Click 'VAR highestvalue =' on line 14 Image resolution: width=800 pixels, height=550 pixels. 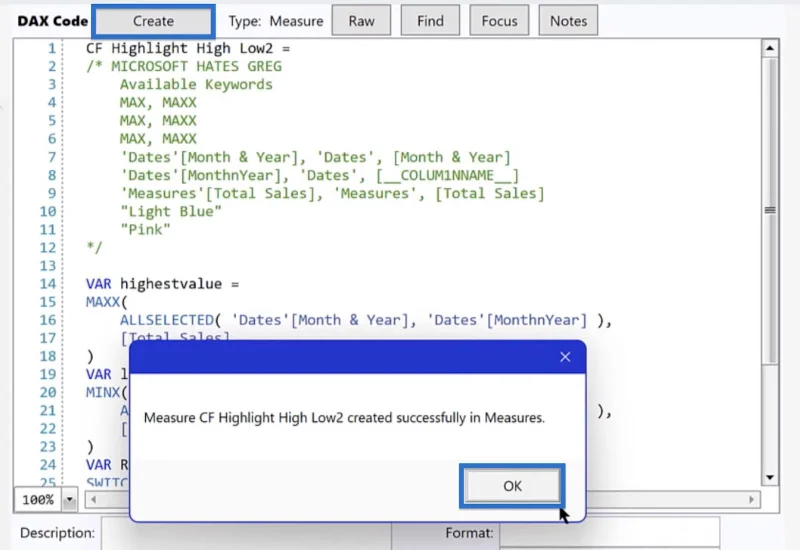click(162, 284)
